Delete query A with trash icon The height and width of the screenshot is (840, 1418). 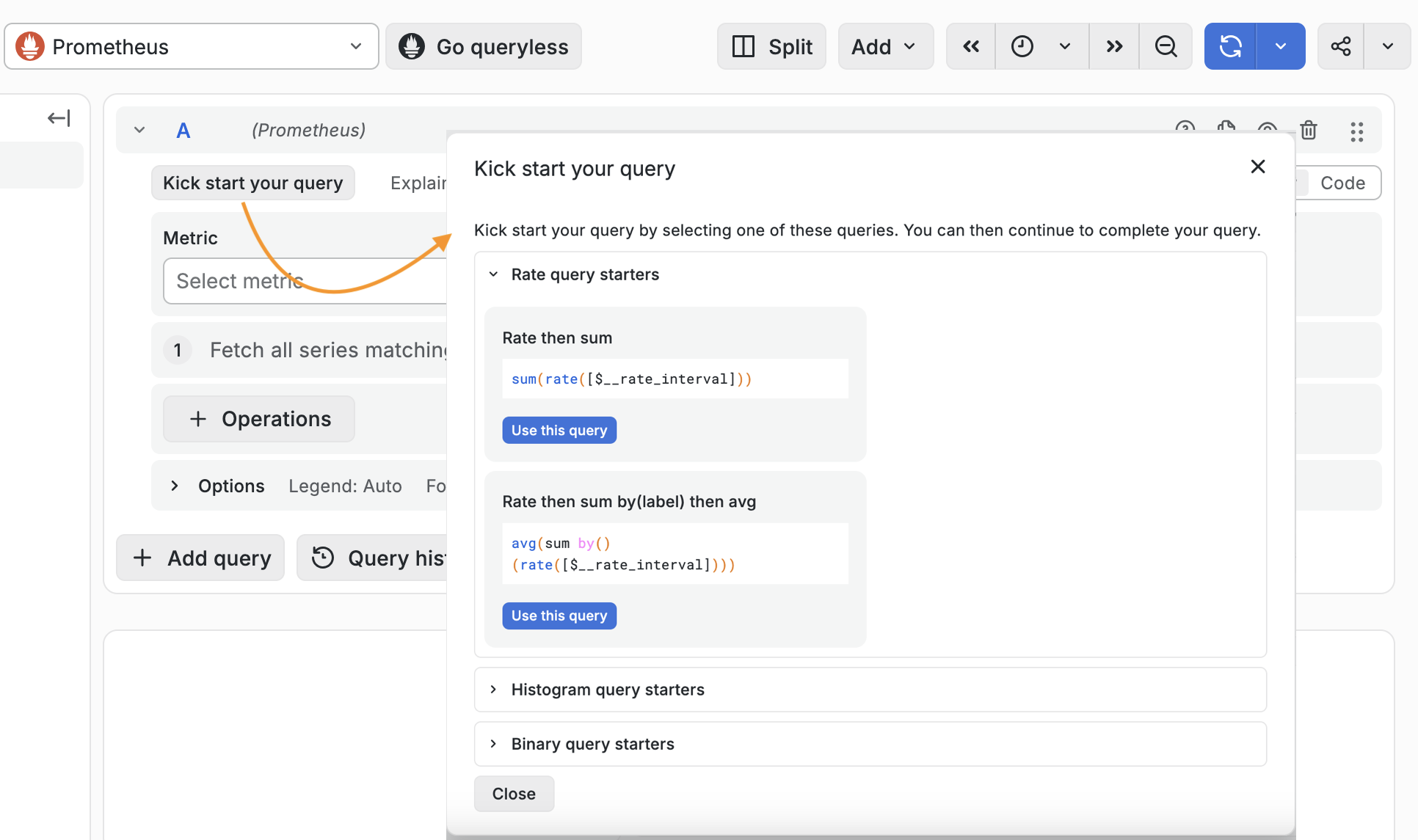click(1309, 131)
